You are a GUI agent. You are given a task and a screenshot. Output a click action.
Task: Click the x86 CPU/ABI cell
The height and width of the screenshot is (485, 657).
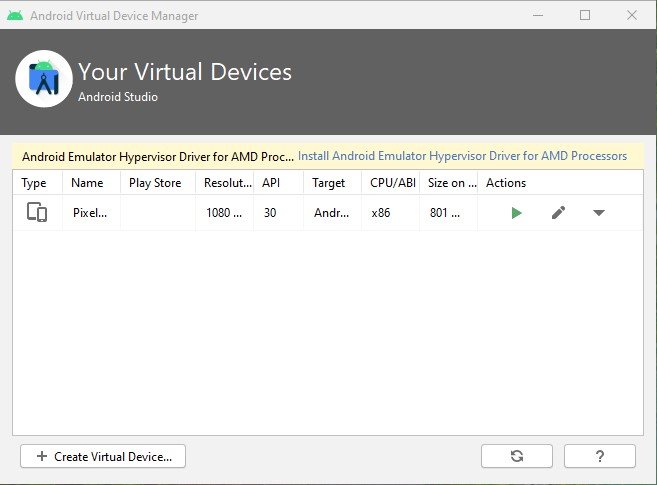391,213
